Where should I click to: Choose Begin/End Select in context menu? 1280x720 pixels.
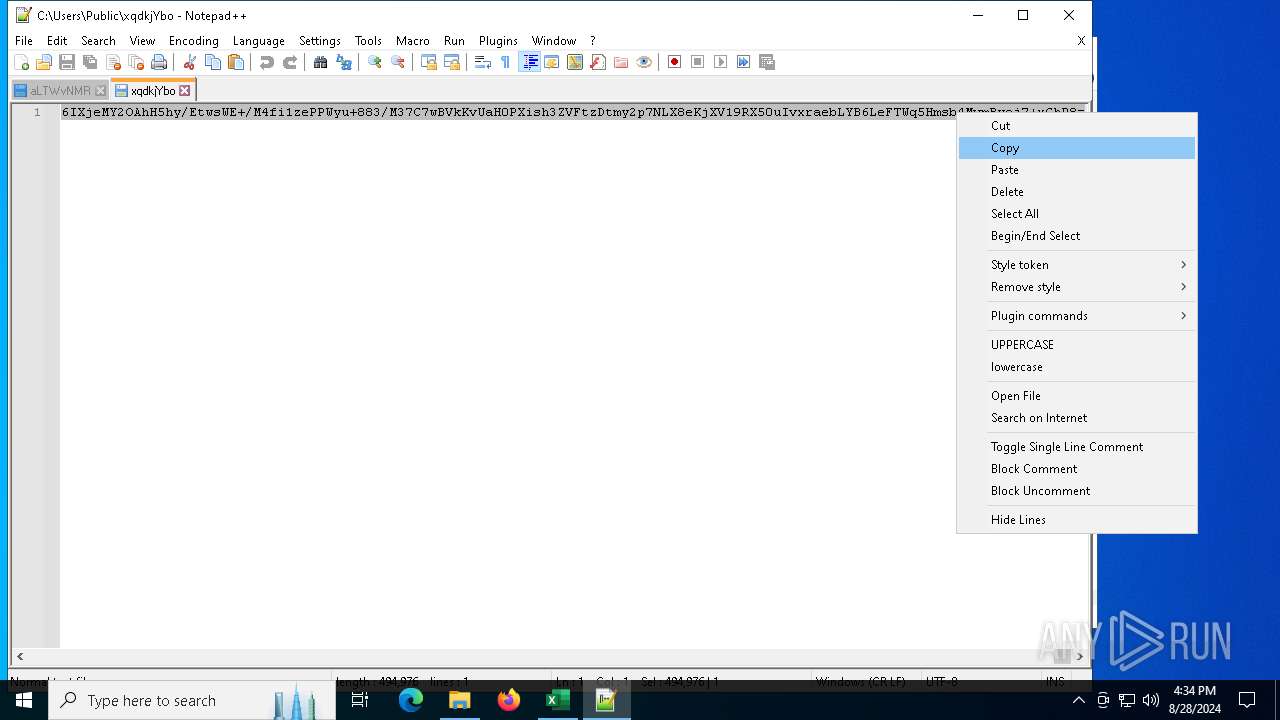coord(1077,236)
